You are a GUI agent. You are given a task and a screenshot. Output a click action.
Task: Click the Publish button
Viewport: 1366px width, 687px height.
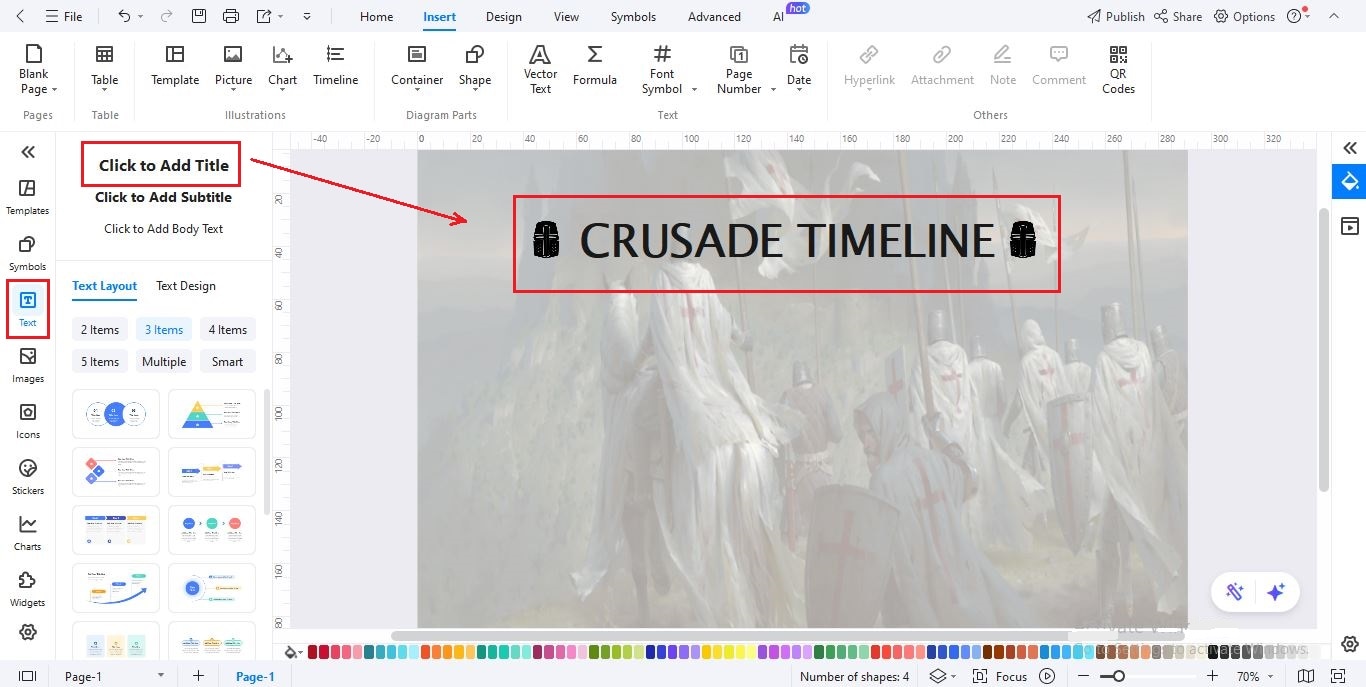coord(1115,16)
